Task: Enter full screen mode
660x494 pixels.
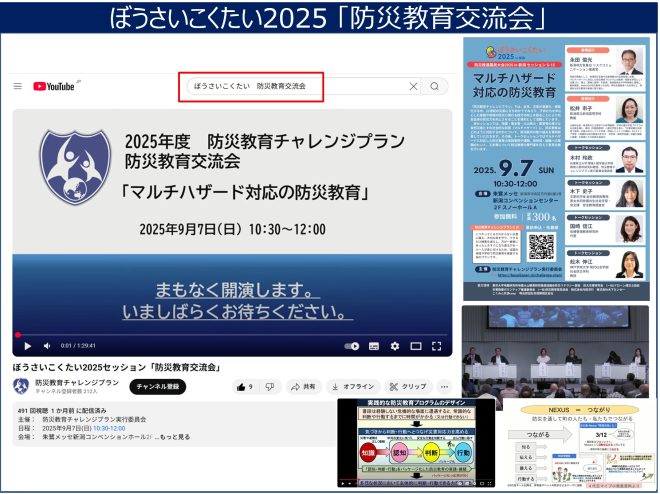Action: coord(437,346)
